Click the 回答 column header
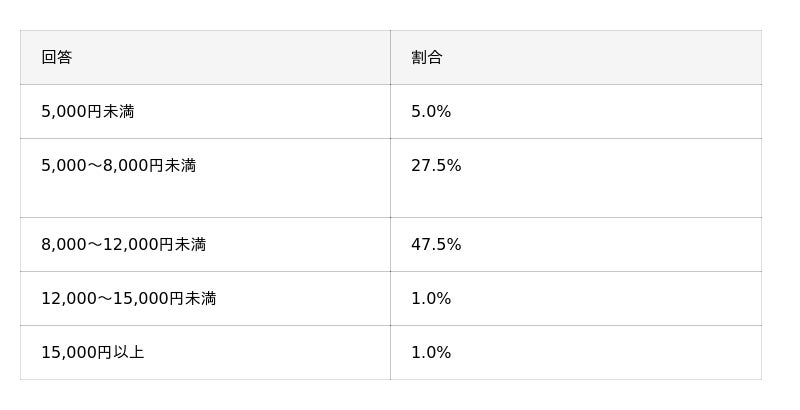 tap(57, 57)
